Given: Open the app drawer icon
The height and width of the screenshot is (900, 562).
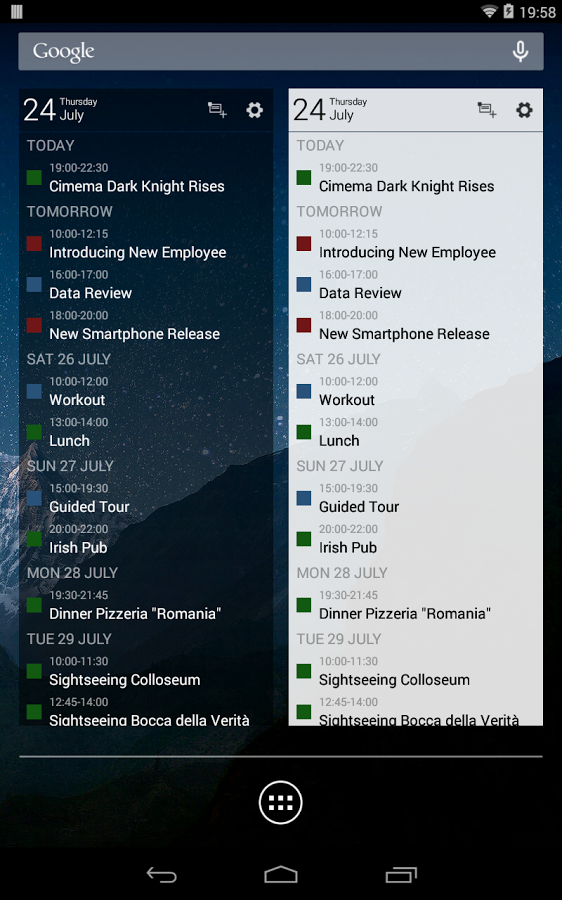Looking at the screenshot, I should pyautogui.click(x=281, y=802).
